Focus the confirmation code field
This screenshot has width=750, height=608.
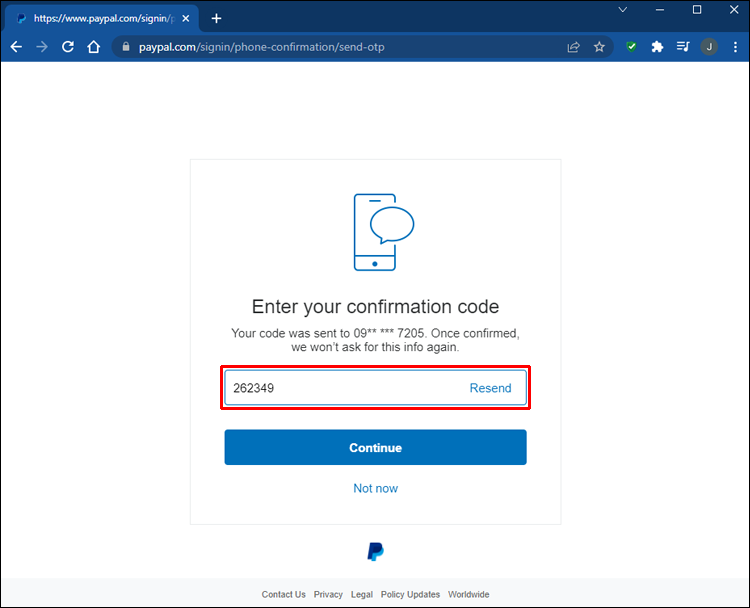click(x=340, y=388)
